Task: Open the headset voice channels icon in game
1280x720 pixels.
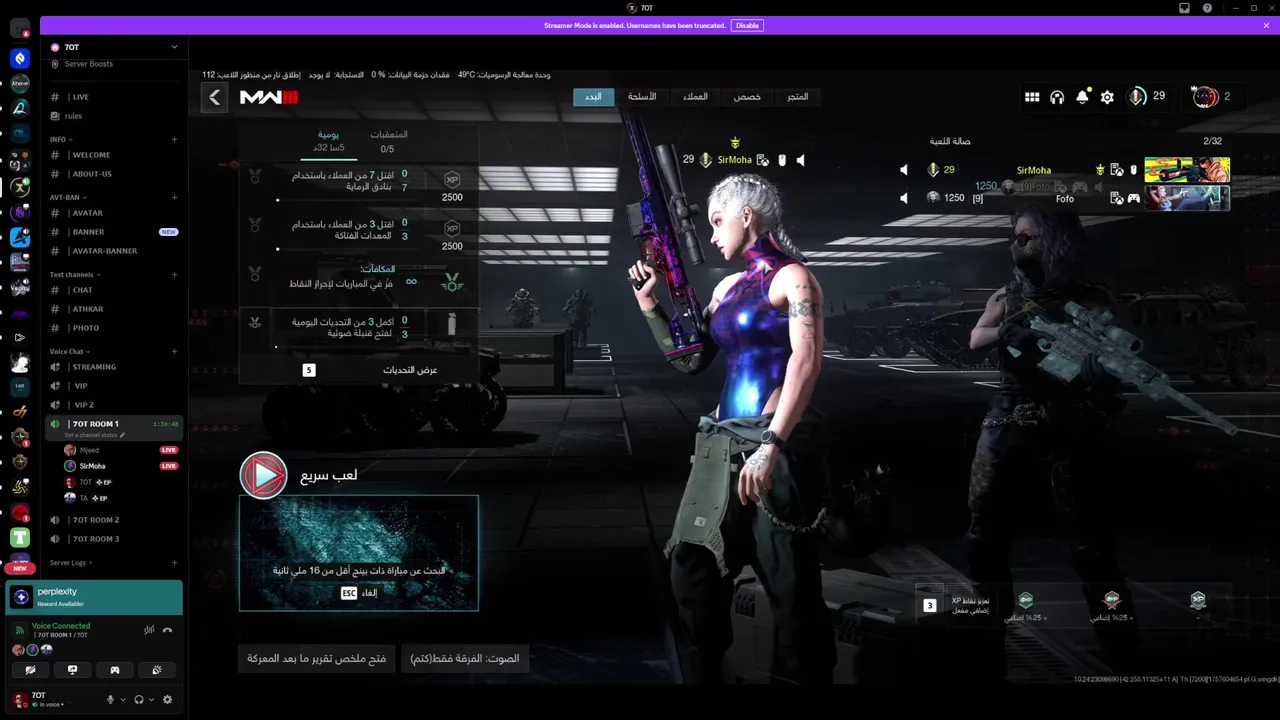Action: coord(1057,97)
